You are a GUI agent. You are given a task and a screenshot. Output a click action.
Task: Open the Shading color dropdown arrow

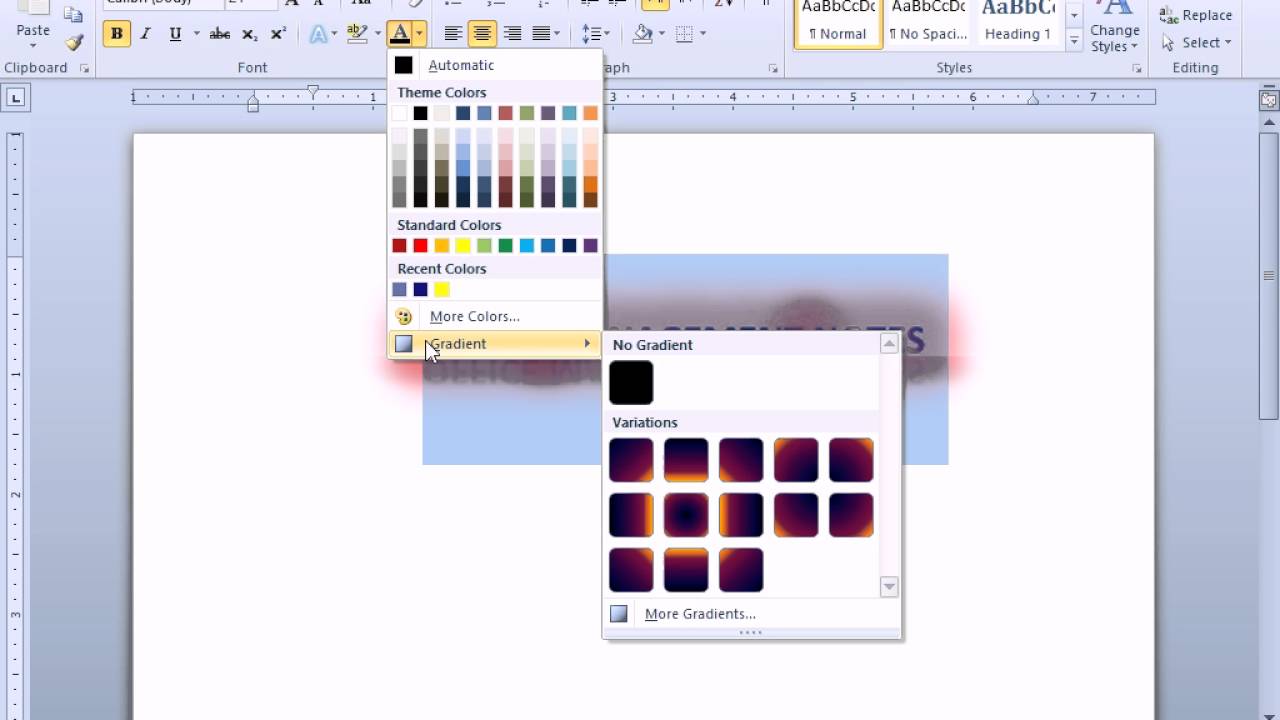point(662,34)
